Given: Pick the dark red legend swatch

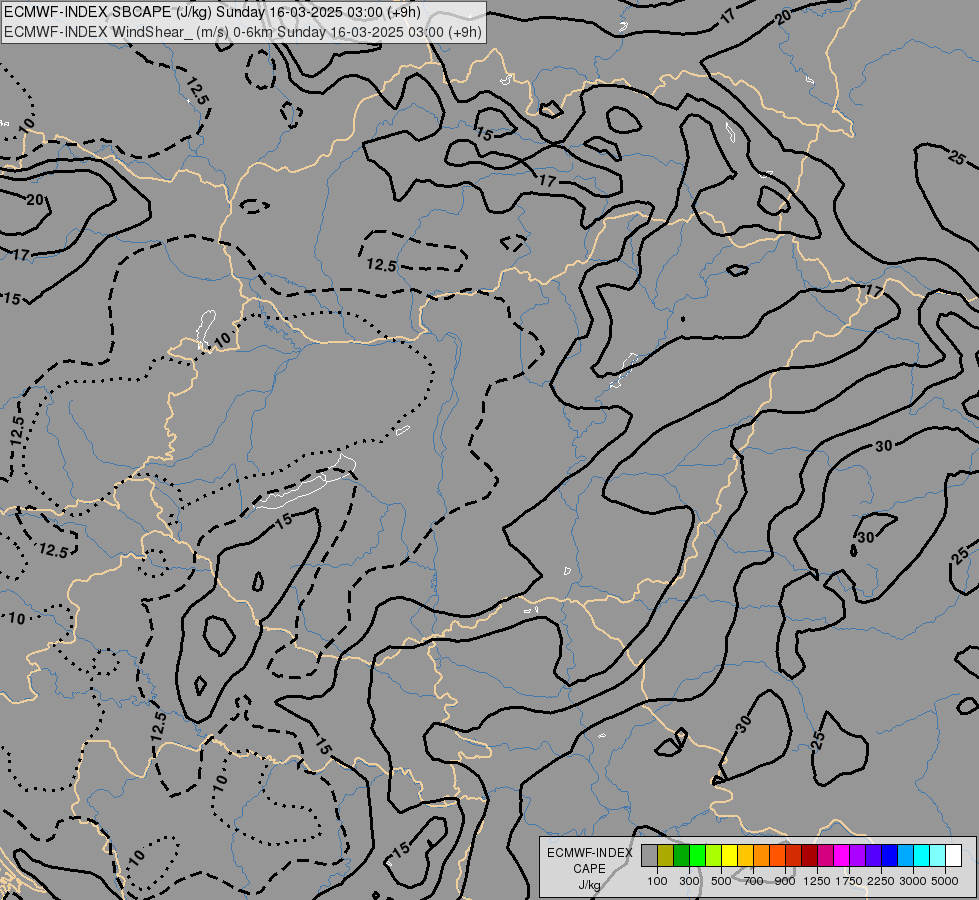Looking at the screenshot, I should [x=809, y=855].
